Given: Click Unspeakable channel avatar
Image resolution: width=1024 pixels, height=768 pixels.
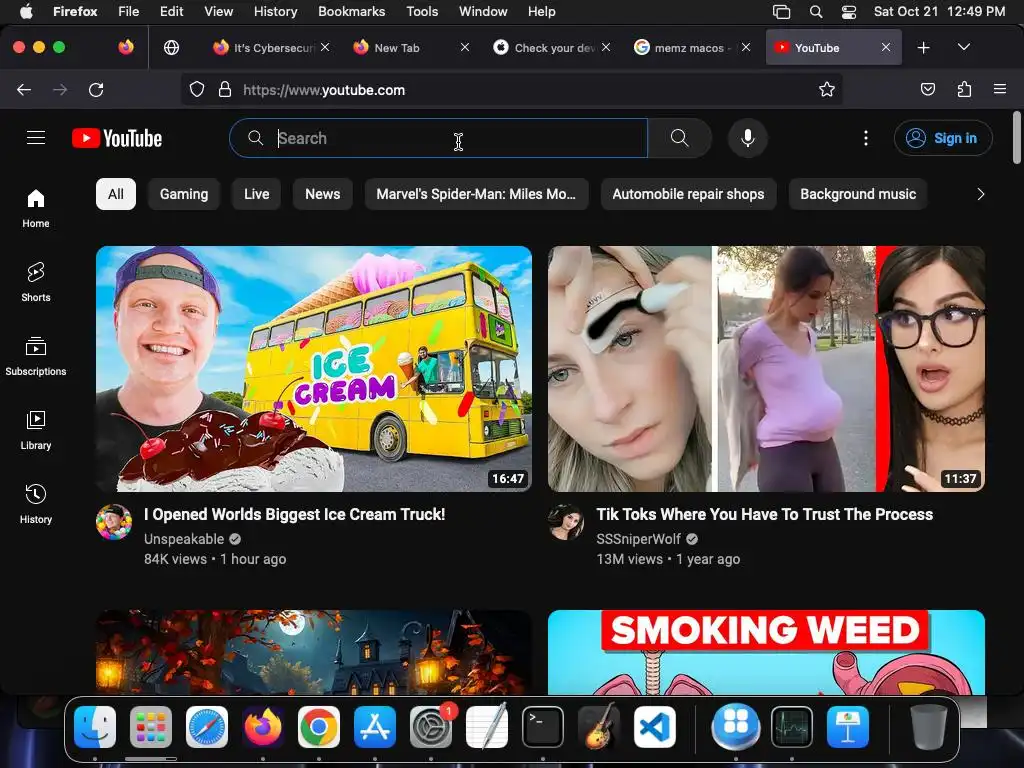Looking at the screenshot, I should tap(114, 522).
